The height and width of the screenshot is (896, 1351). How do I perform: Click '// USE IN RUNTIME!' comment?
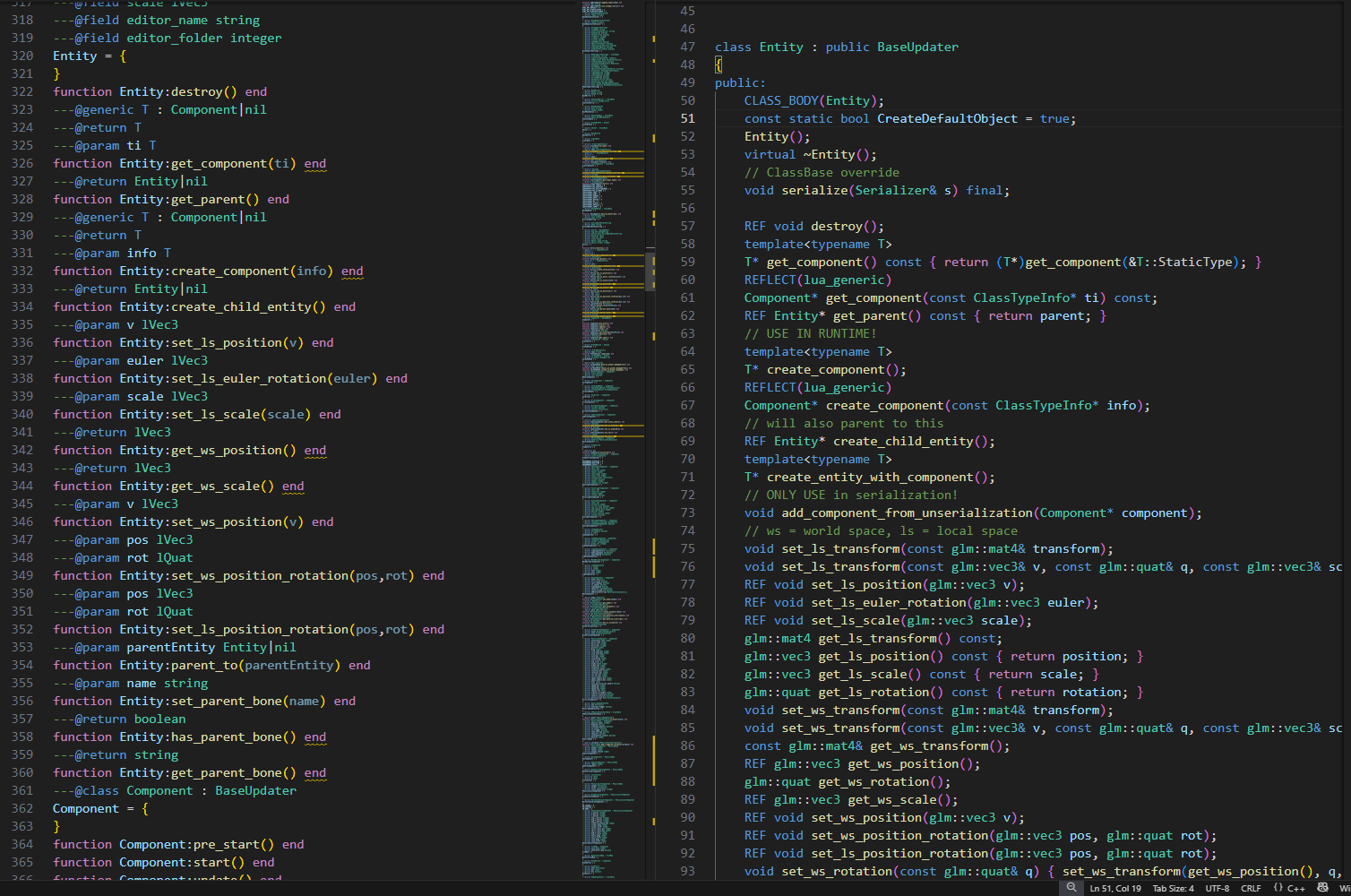pos(811,333)
